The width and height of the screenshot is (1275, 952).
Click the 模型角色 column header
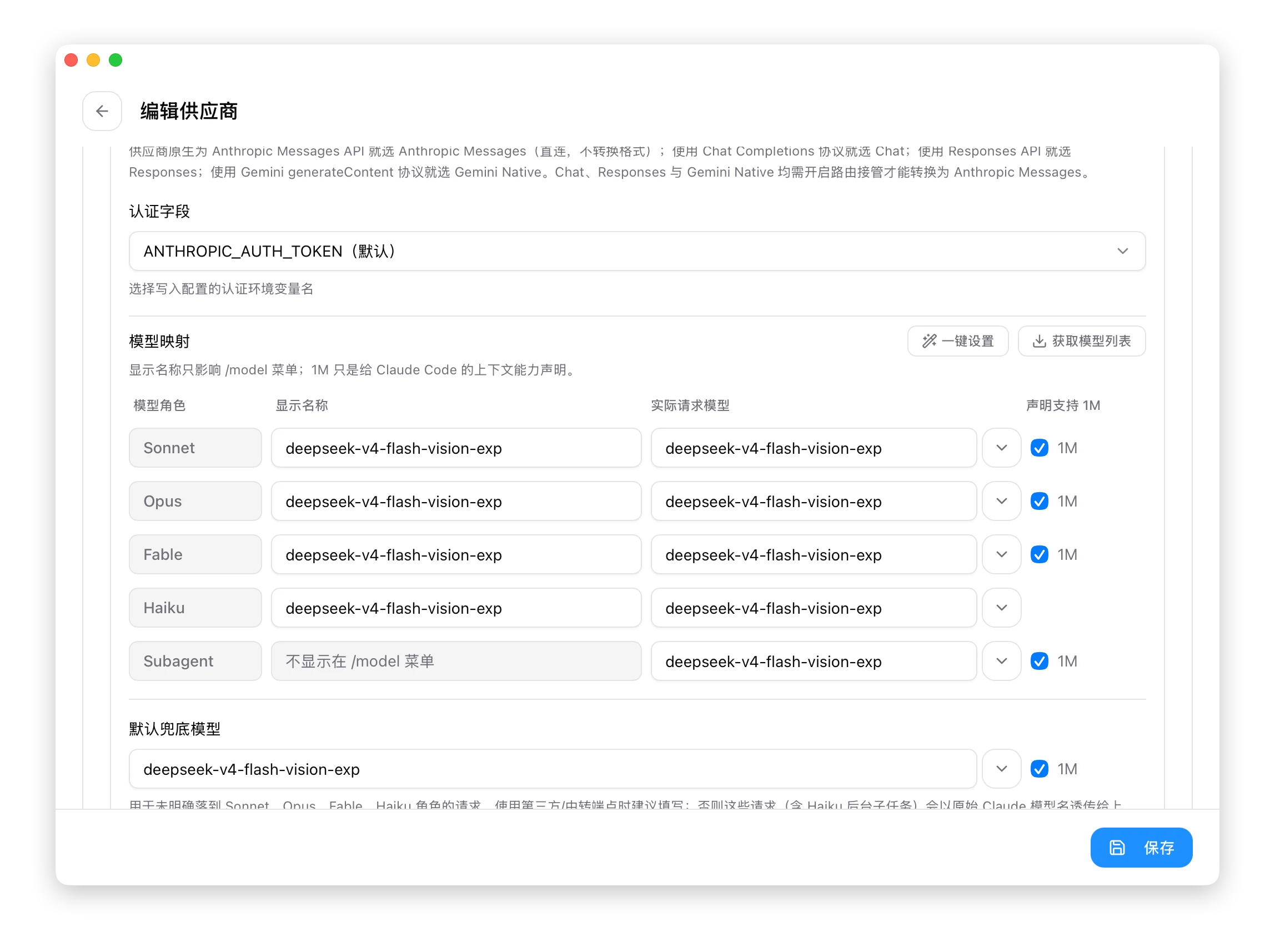159,405
